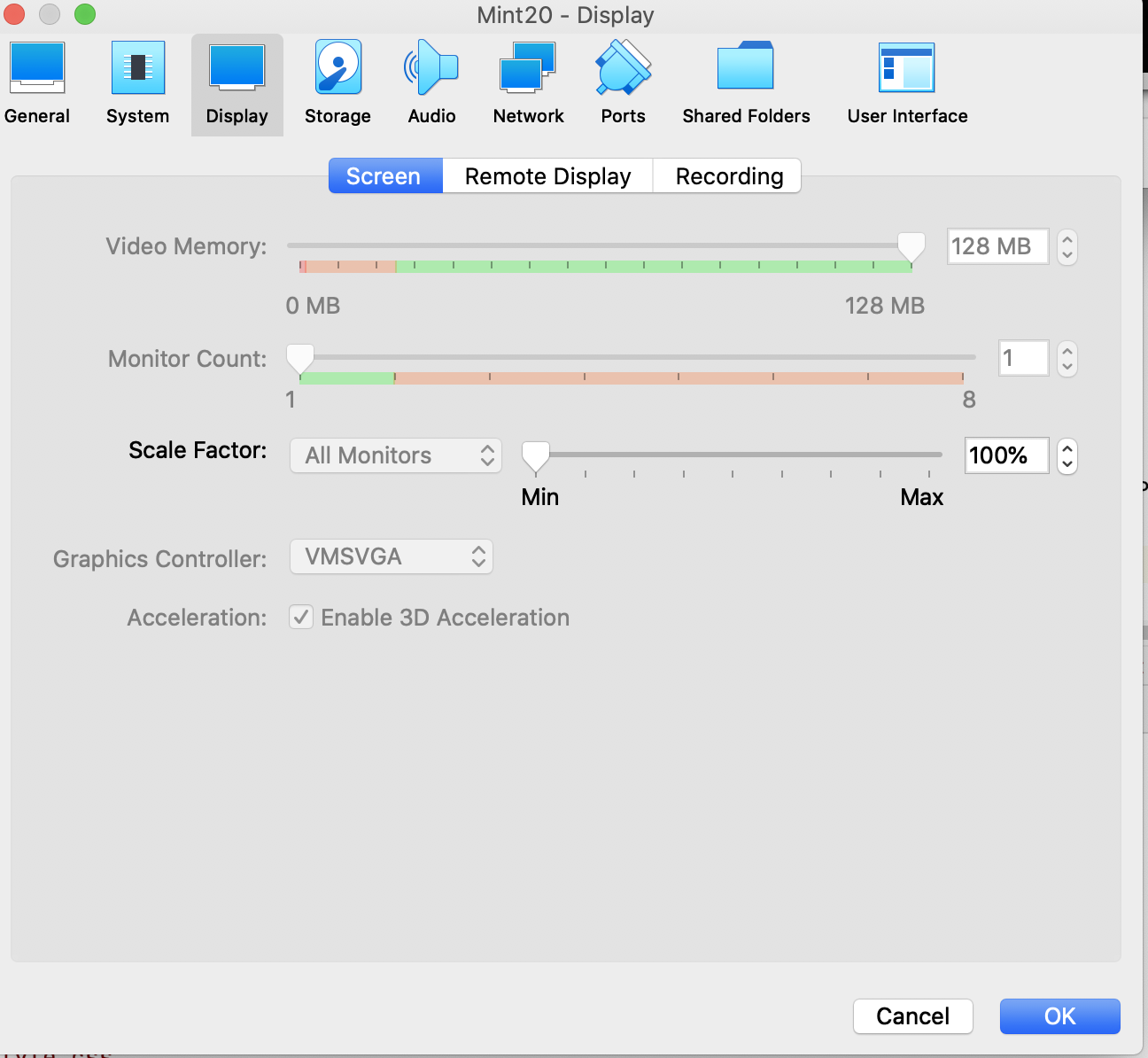Open the Recording tab
The height and width of the screenshot is (1058, 1148).
(726, 175)
